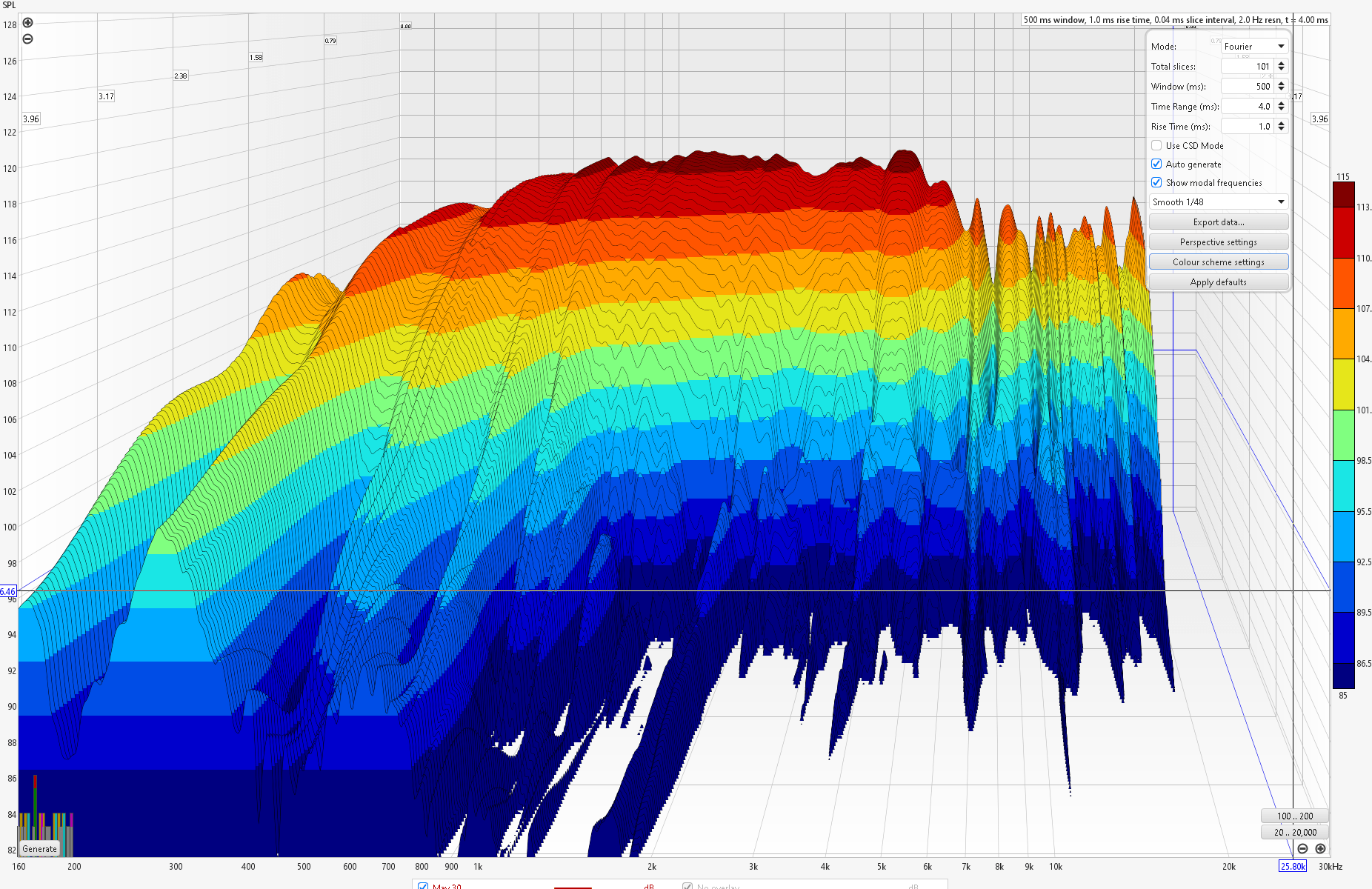This screenshot has width=1372, height=889.
Task: Click the Rise Time (ms) input field
Action: click(x=1248, y=127)
